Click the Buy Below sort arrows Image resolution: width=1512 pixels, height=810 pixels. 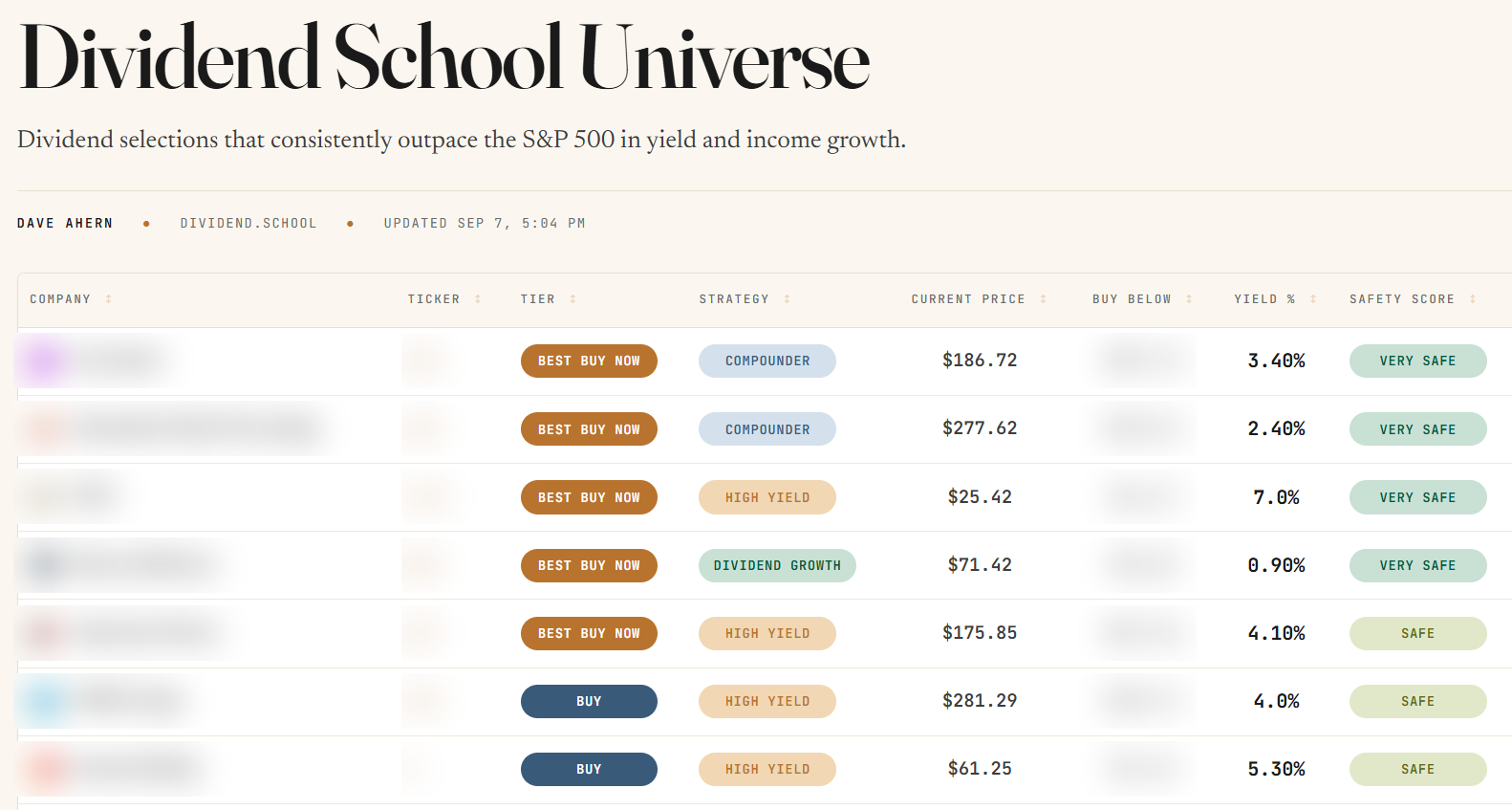click(x=1189, y=299)
